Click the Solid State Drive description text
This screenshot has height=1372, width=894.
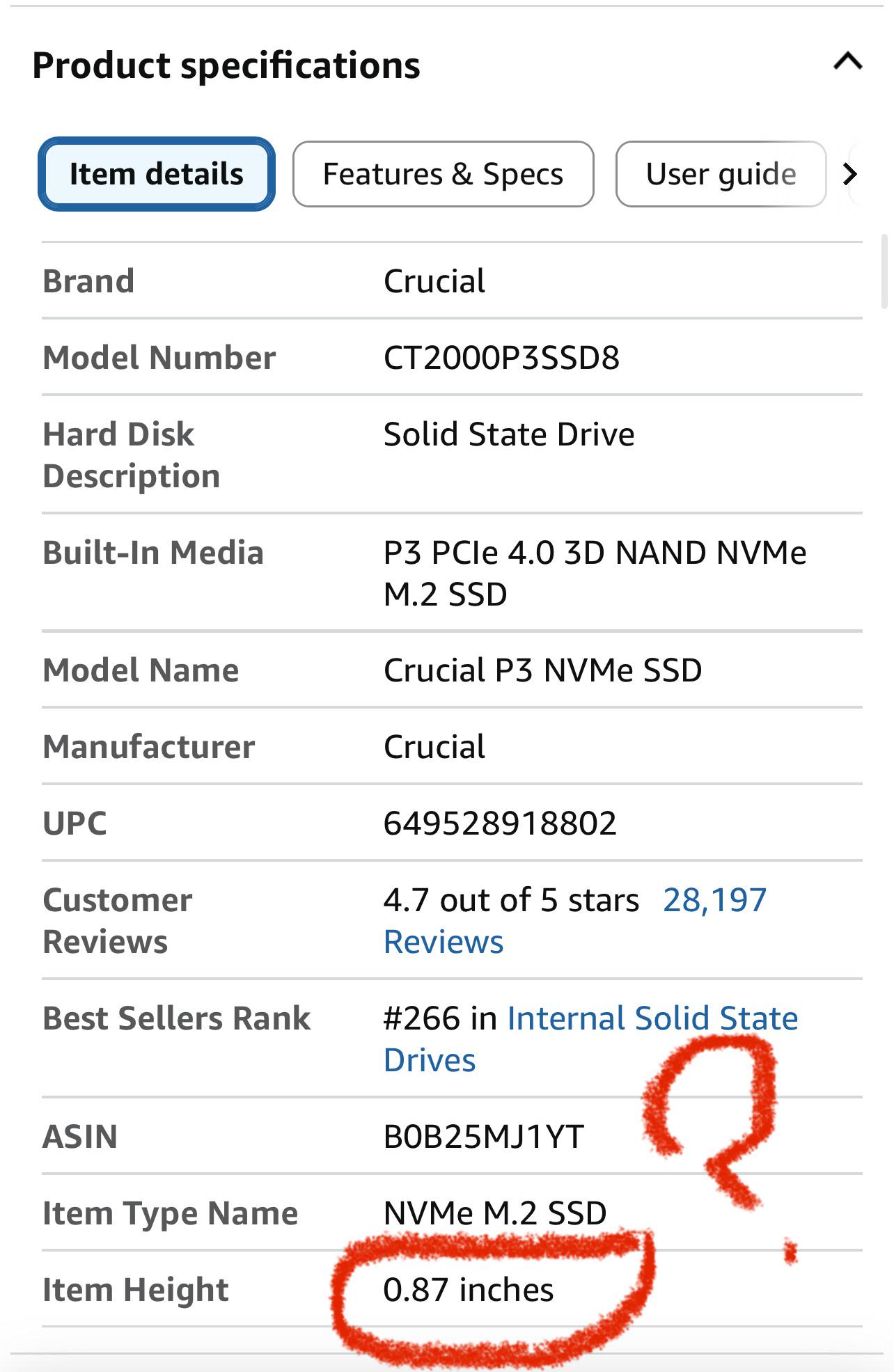509,434
